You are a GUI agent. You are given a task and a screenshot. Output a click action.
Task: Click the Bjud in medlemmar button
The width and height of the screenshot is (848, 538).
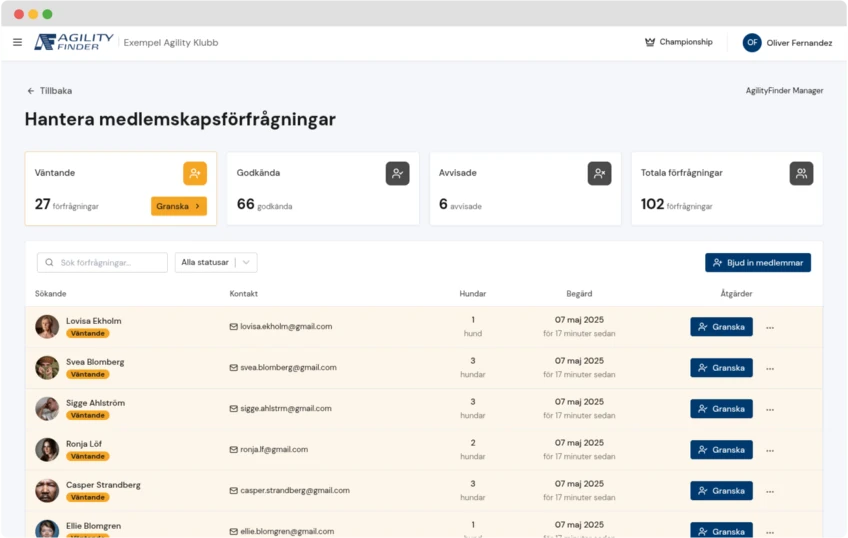757,262
